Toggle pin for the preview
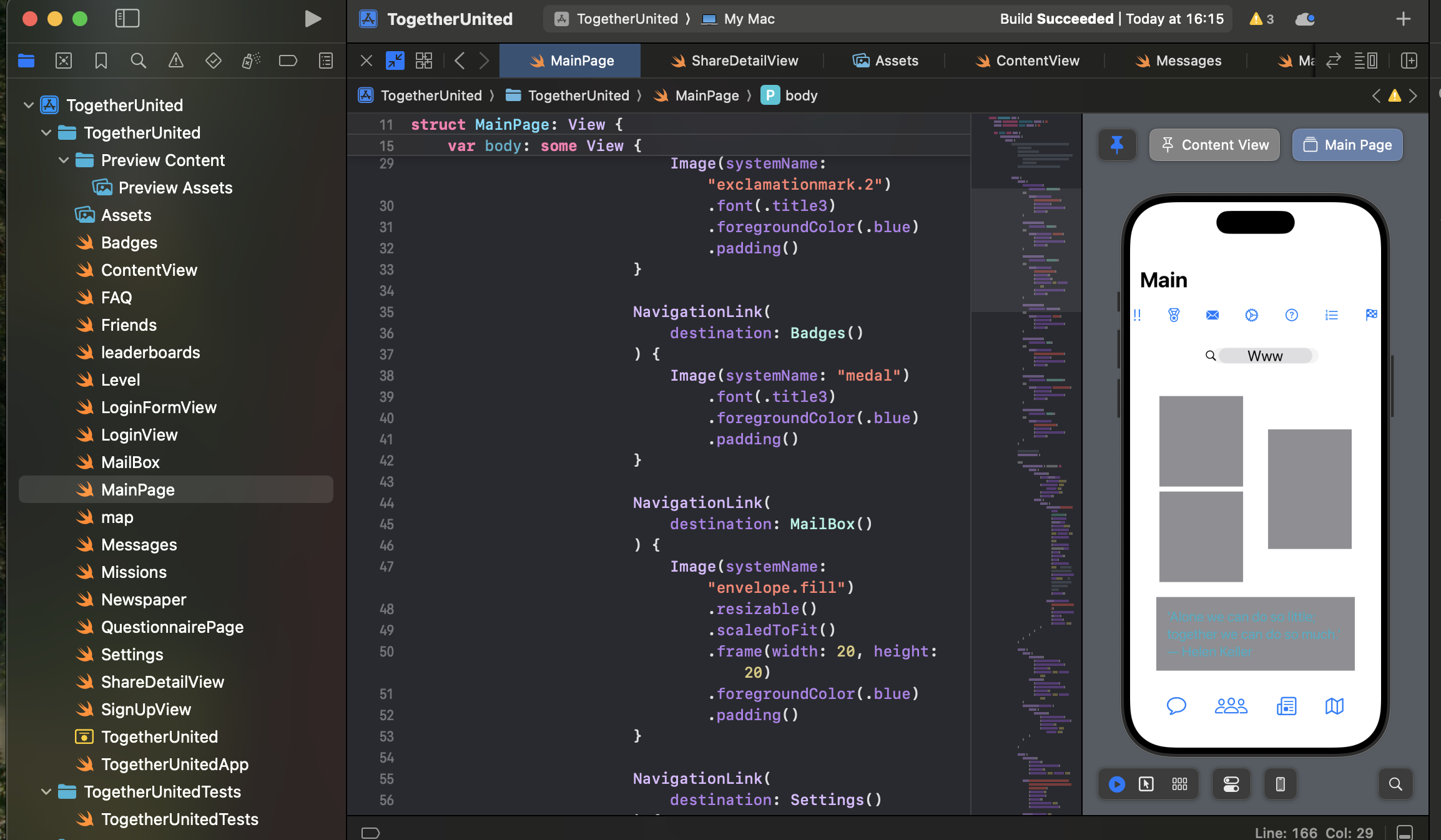 [x=1116, y=145]
